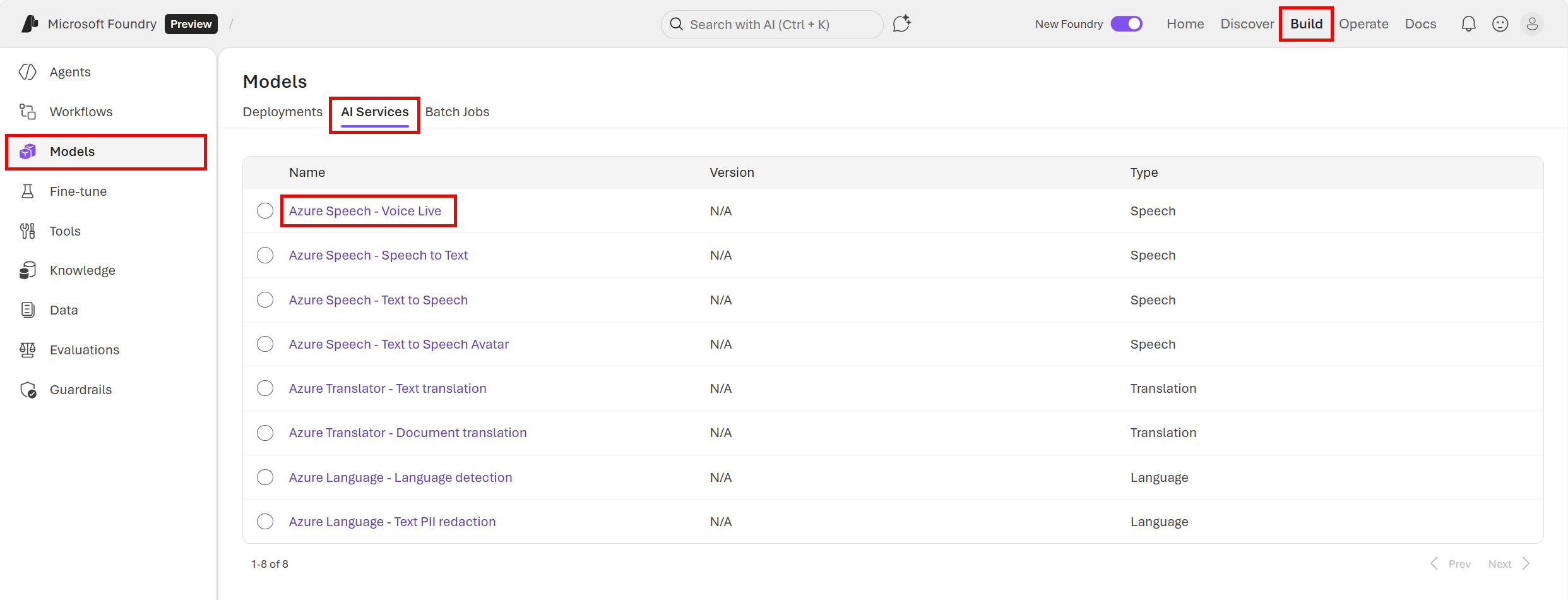The image size is (1568, 600).
Task: Click the Search with AI field
Action: [x=771, y=24]
